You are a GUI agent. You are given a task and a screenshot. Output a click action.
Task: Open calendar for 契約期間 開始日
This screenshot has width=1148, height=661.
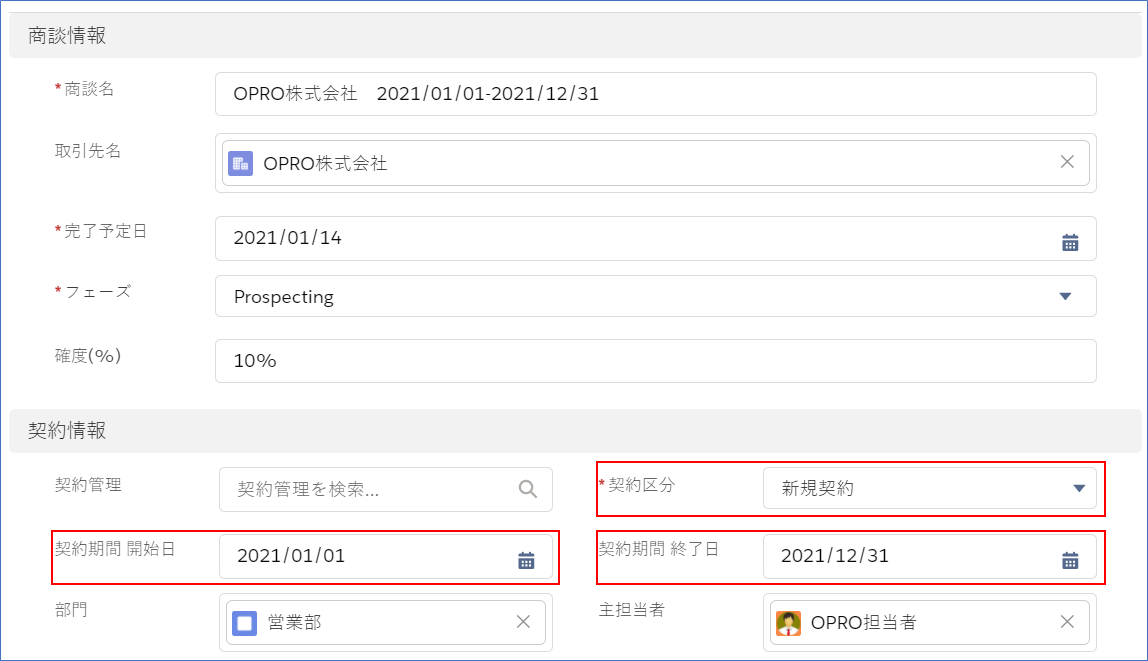[x=526, y=560]
